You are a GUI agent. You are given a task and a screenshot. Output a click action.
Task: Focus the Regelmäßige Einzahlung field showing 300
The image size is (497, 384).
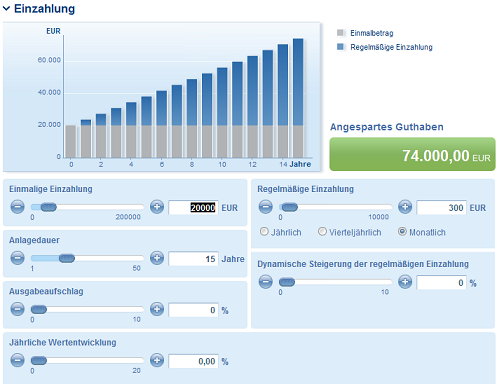pos(441,207)
